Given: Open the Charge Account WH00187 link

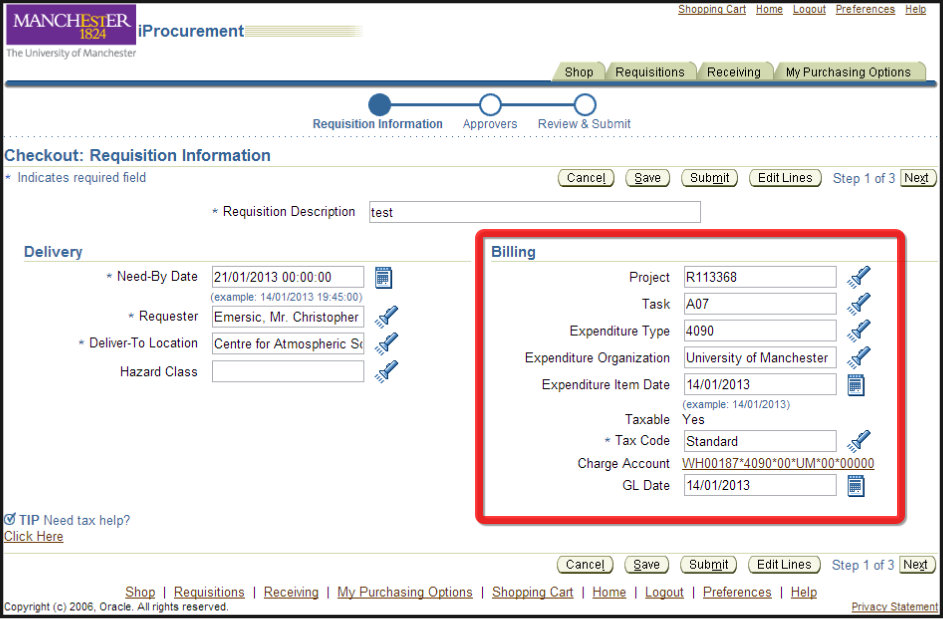Looking at the screenshot, I should point(778,463).
